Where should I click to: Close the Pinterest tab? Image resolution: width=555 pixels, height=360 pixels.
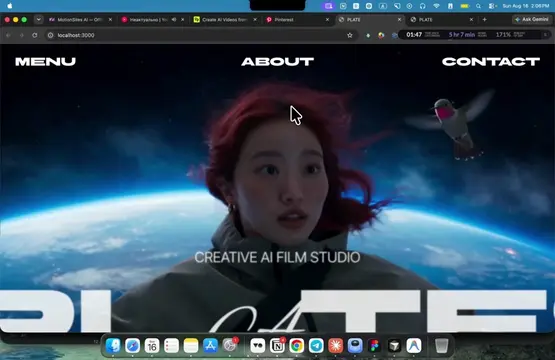[x=327, y=19]
